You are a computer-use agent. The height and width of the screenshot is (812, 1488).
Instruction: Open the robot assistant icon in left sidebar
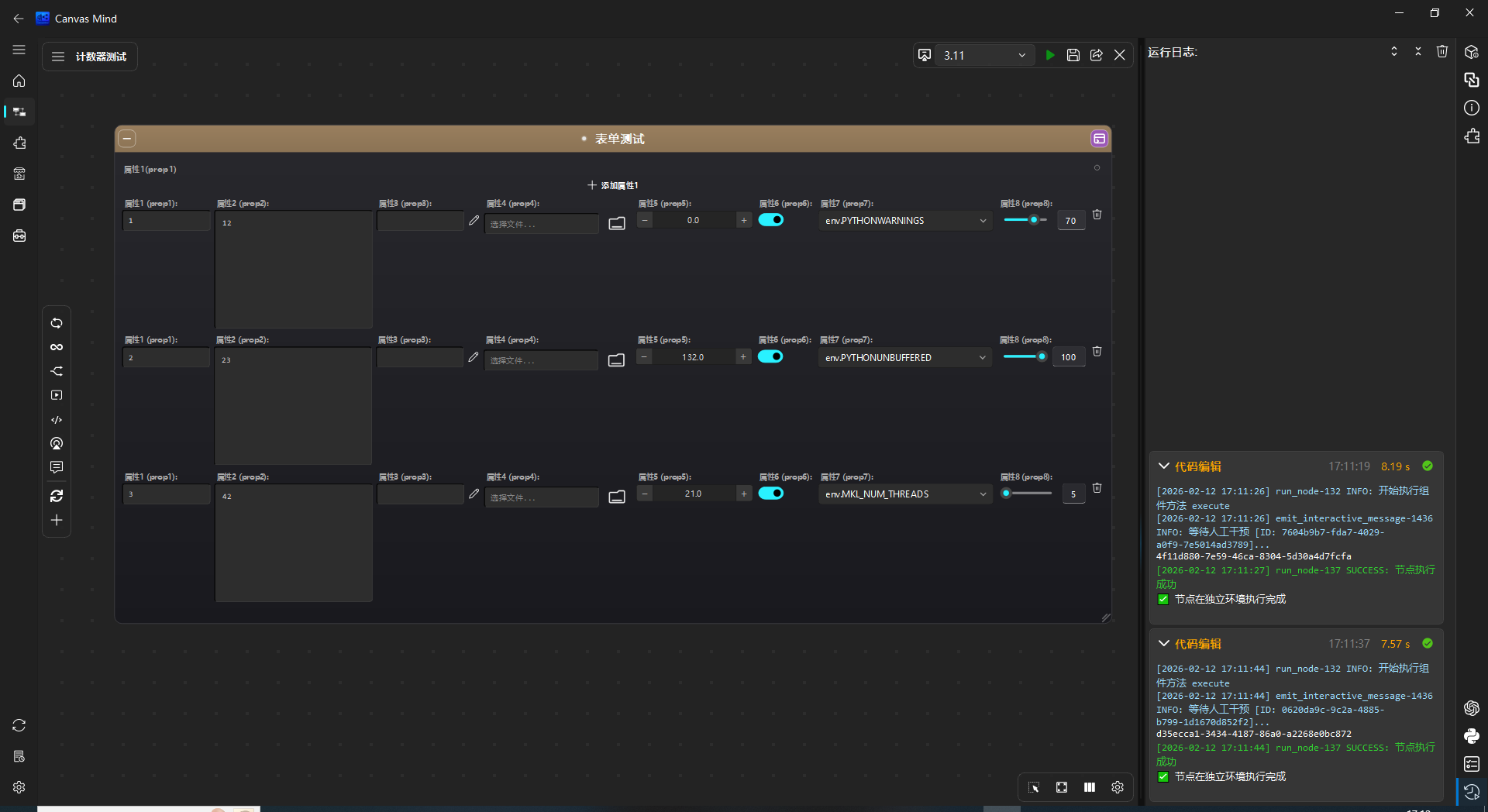[19, 236]
